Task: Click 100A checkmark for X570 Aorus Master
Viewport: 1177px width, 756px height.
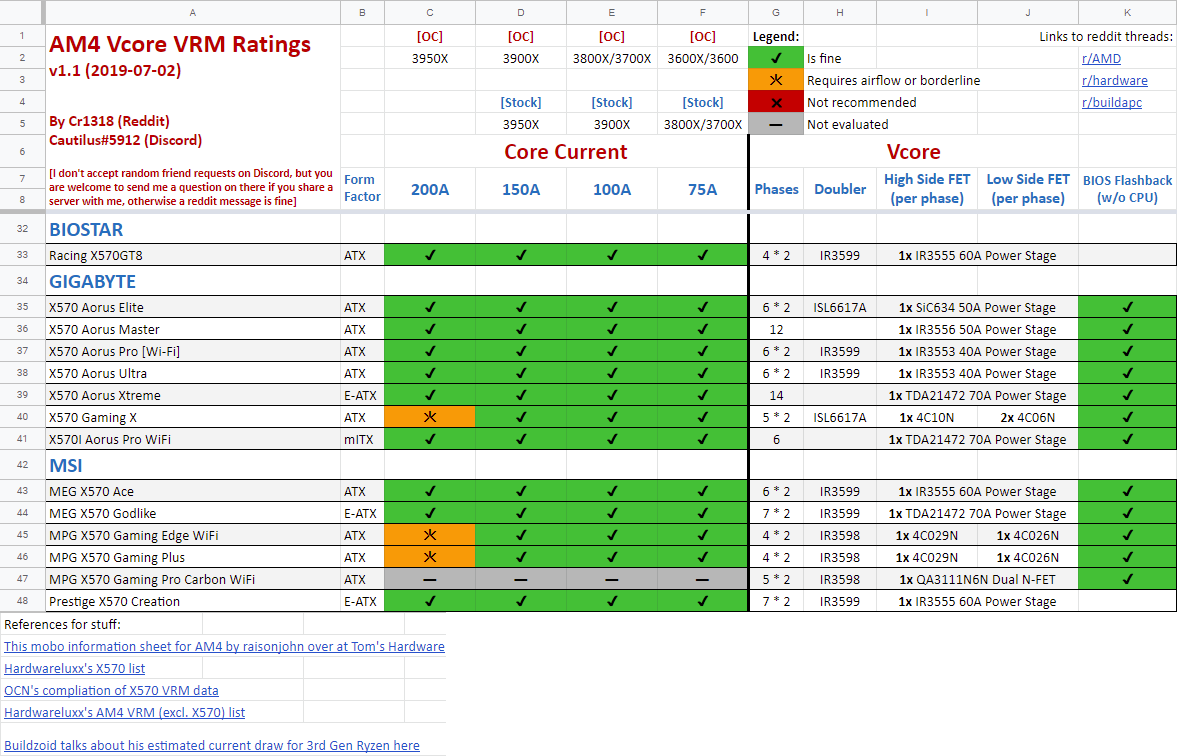Action: (612, 329)
